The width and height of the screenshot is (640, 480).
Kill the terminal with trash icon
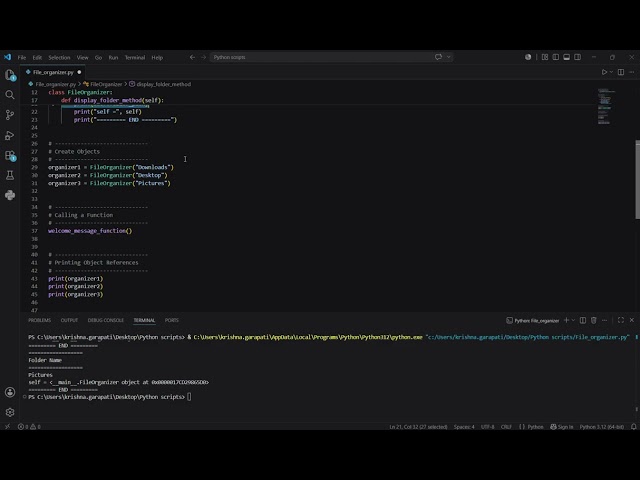click(x=594, y=320)
